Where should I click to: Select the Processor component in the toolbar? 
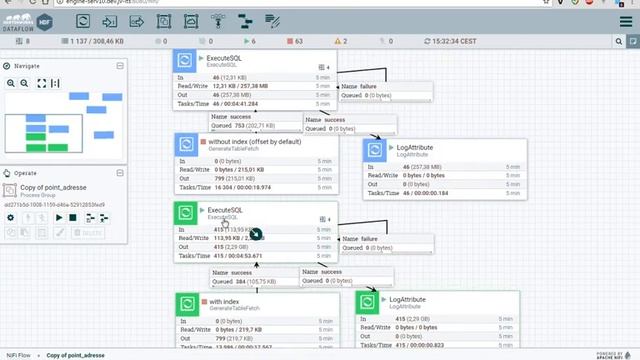click(x=83, y=21)
